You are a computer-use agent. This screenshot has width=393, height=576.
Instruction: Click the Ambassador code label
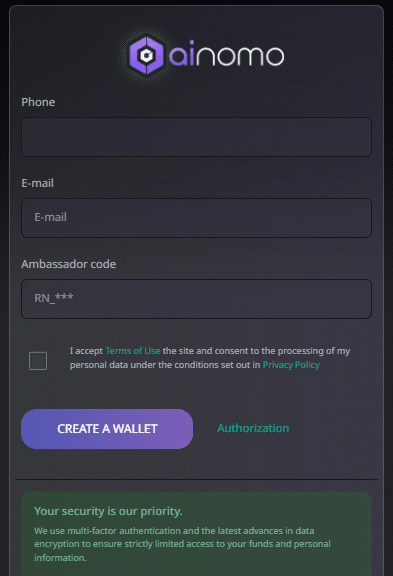tap(69, 264)
